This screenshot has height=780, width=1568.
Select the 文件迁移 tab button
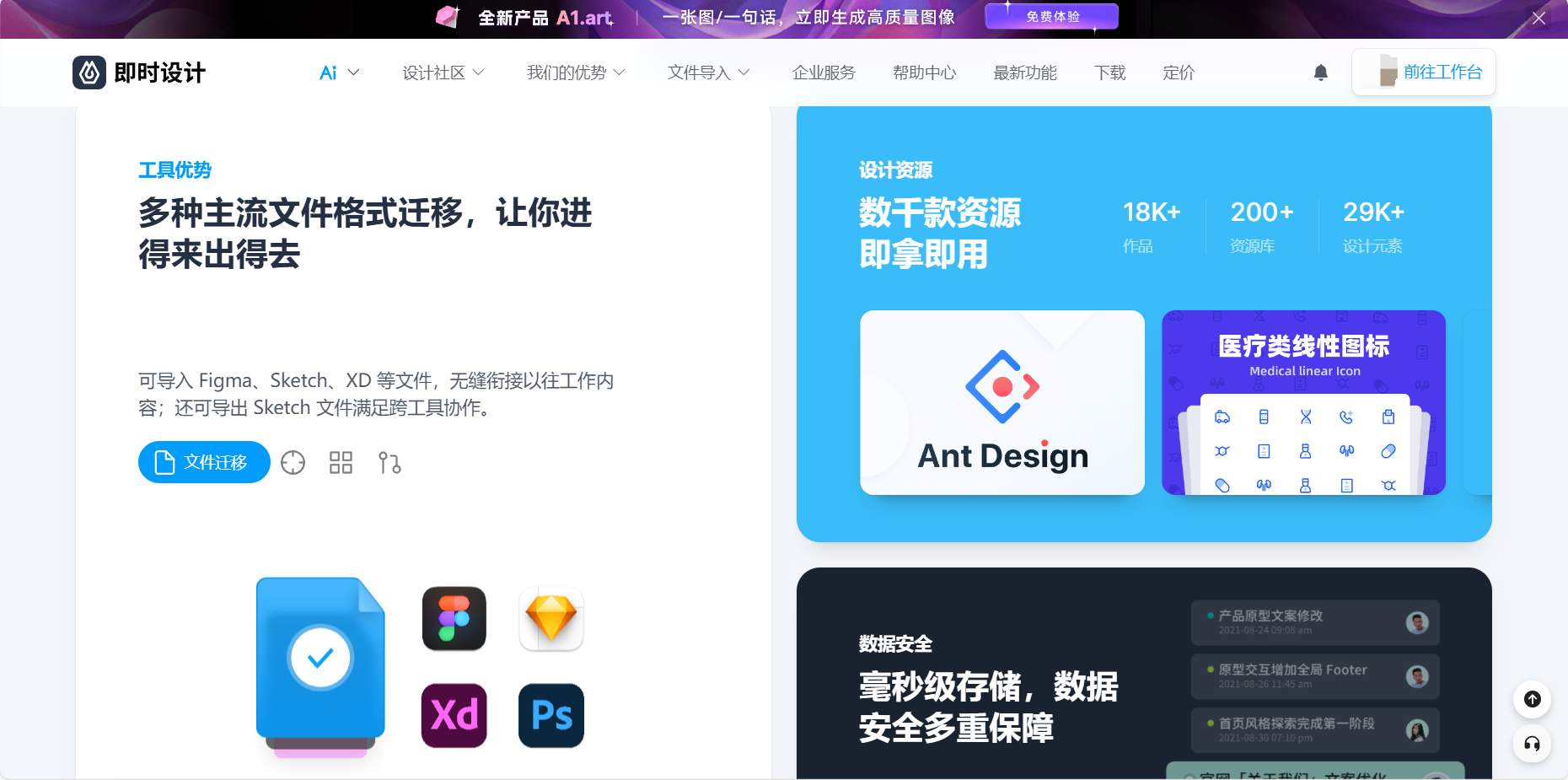coord(204,462)
